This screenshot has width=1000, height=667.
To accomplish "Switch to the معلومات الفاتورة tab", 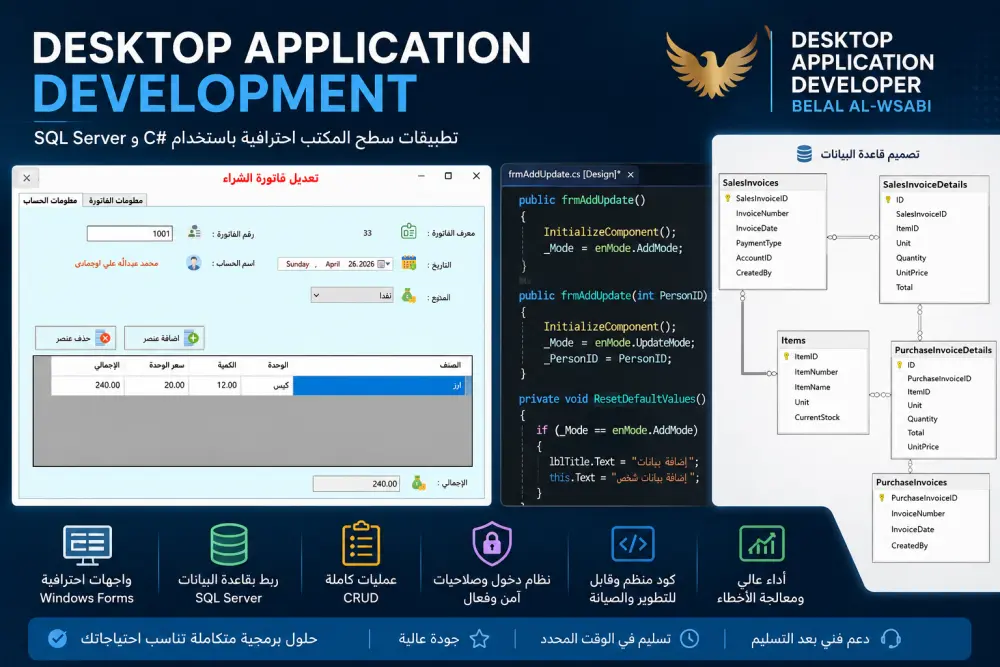I will tap(115, 200).
